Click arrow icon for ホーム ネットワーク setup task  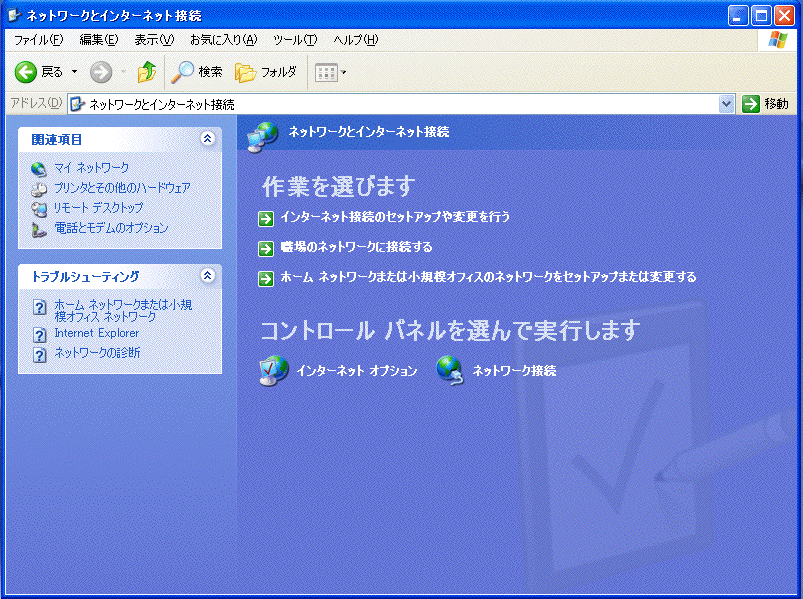[x=266, y=279]
